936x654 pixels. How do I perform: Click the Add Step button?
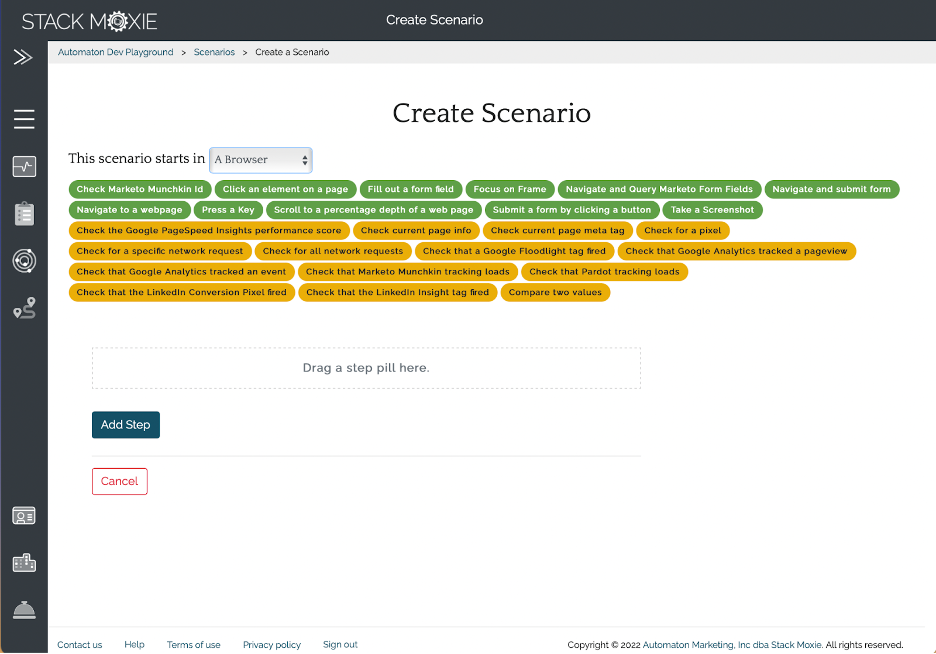(125, 425)
